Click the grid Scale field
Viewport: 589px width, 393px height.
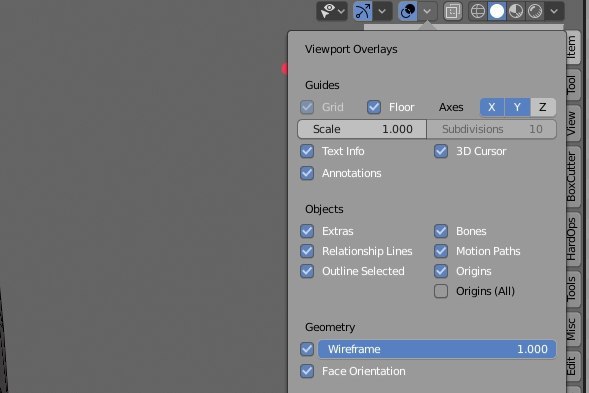(x=362, y=129)
